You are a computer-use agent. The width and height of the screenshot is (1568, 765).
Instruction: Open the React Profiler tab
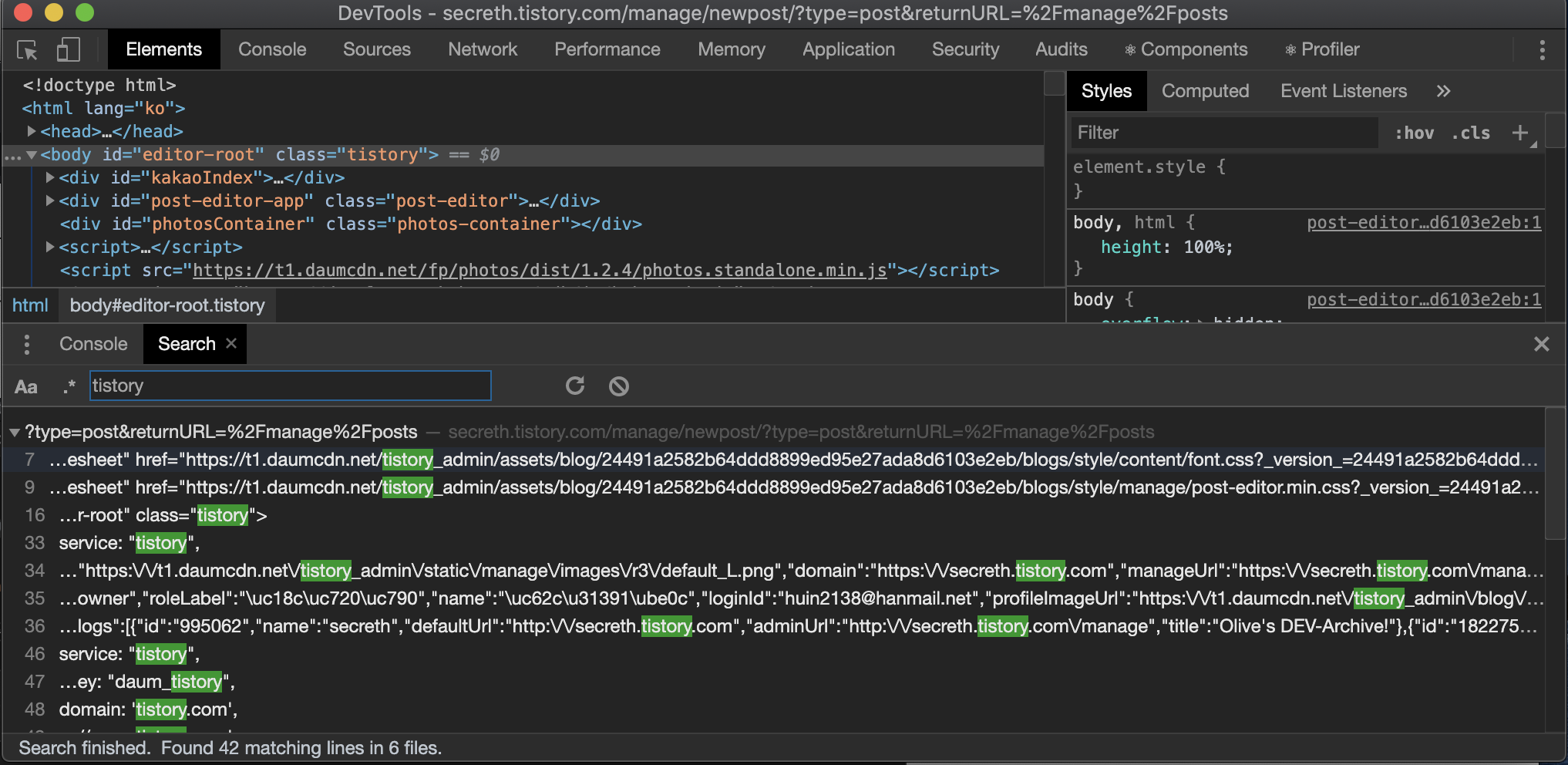tap(1322, 49)
